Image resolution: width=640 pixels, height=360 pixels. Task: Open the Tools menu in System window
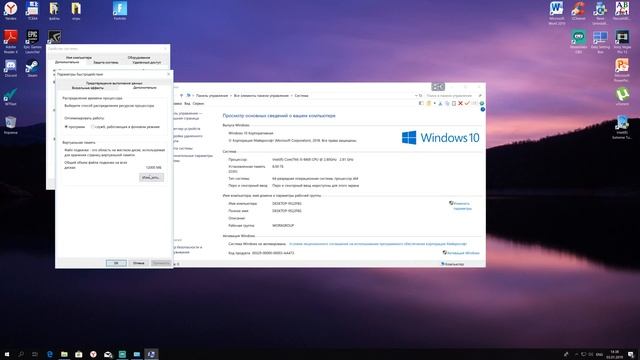(198, 104)
